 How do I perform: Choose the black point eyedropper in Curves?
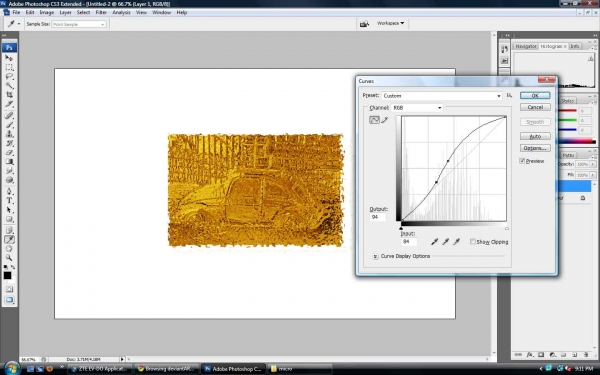[x=434, y=241]
